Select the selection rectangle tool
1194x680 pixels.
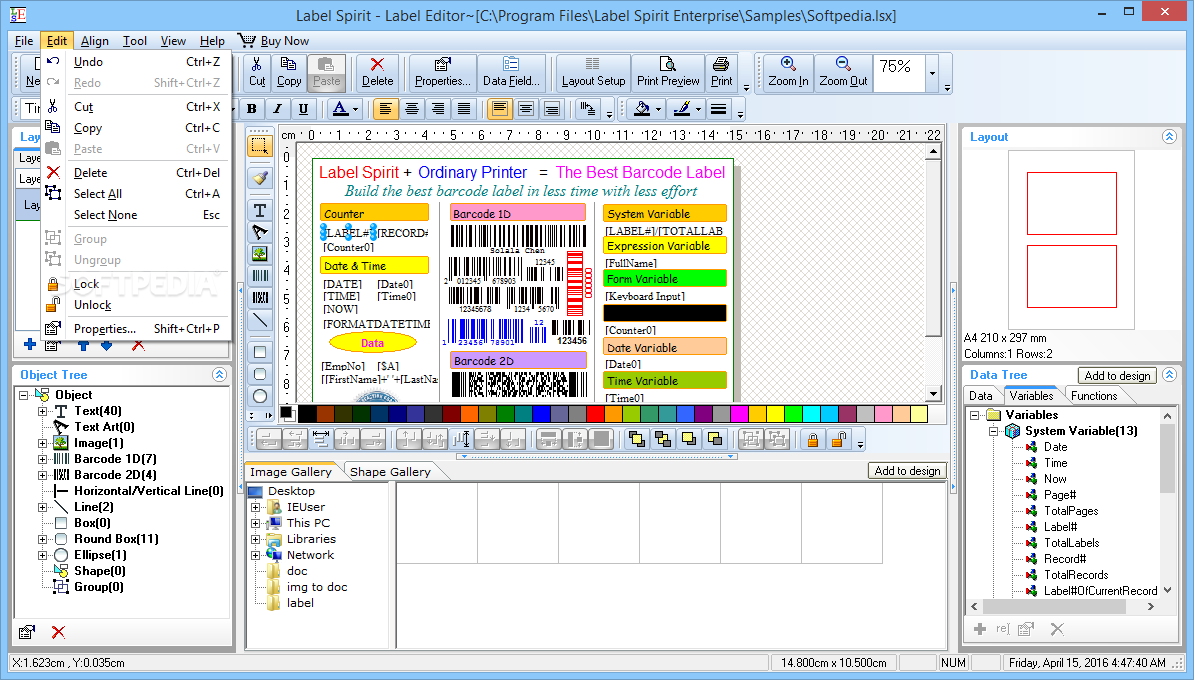(x=260, y=145)
